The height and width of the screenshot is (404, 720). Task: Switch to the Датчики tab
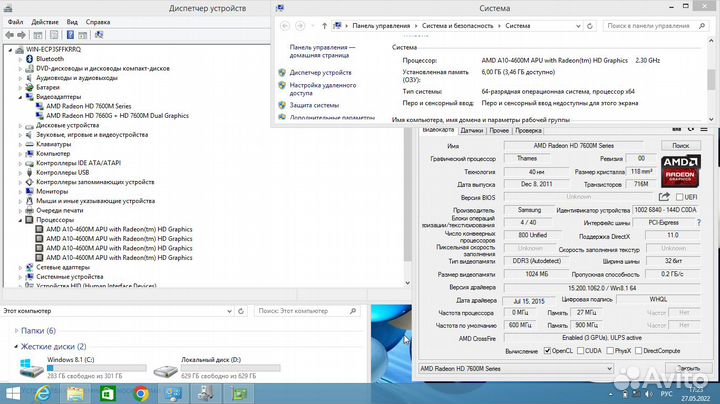tap(472, 131)
